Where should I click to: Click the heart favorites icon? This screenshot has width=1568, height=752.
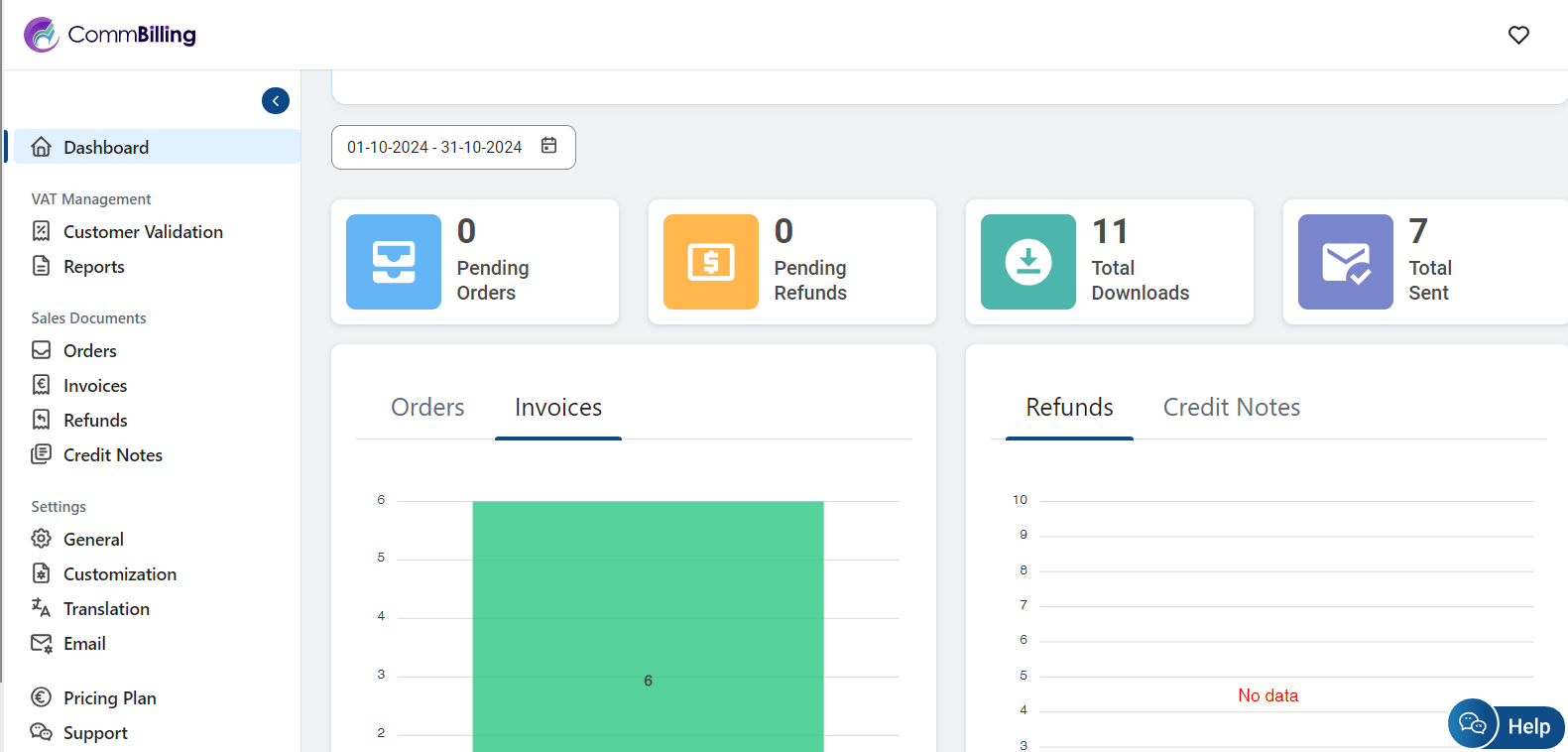[1518, 35]
